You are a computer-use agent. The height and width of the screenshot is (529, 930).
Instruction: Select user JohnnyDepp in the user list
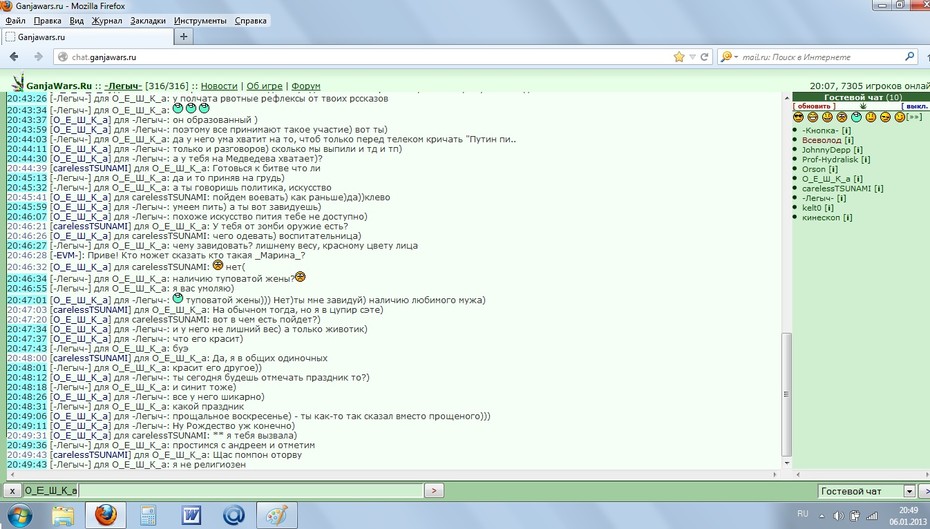coord(826,150)
